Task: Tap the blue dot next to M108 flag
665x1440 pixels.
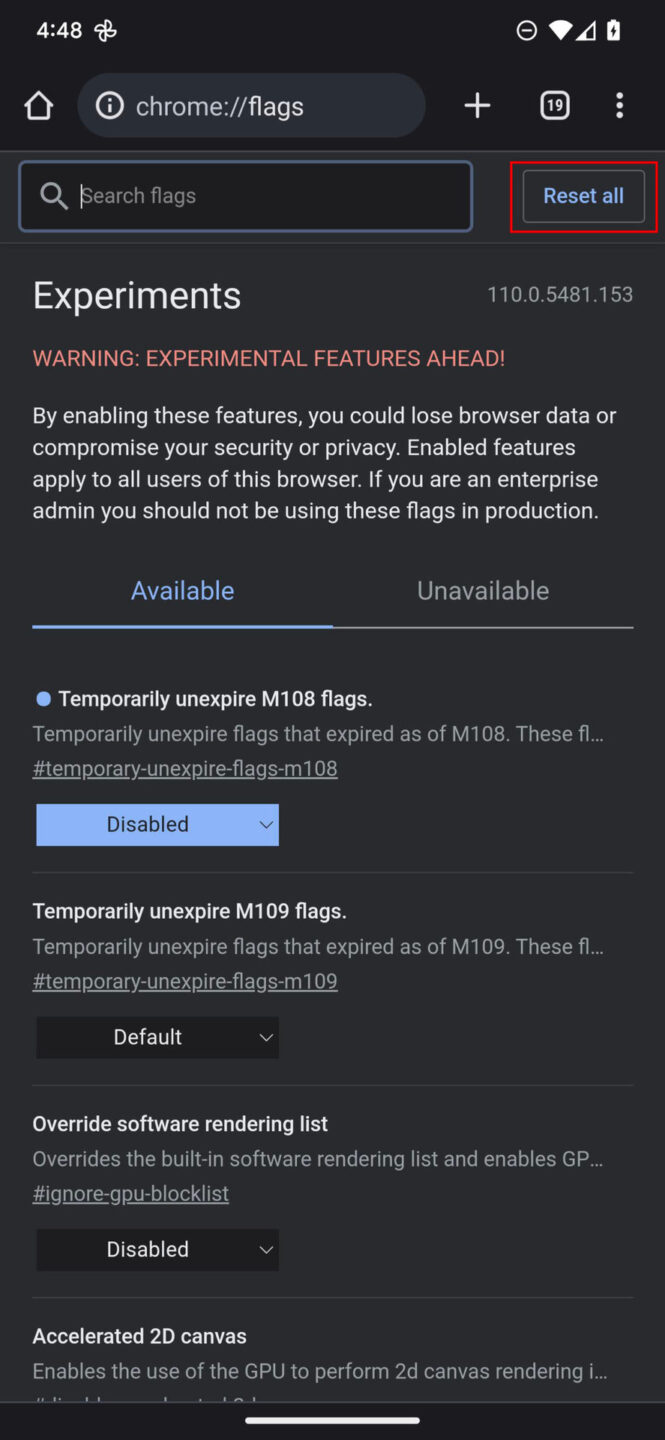Action: (42, 698)
